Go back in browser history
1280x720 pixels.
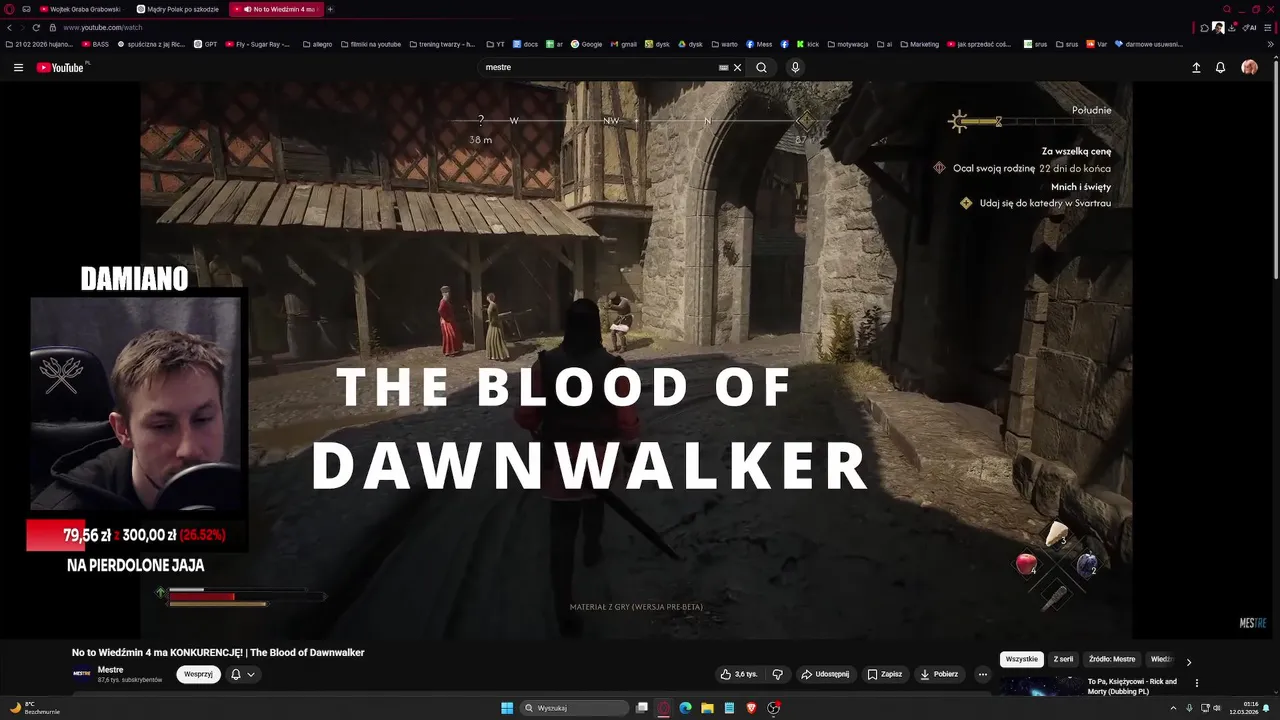pyautogui.click(x=9, y=27)
